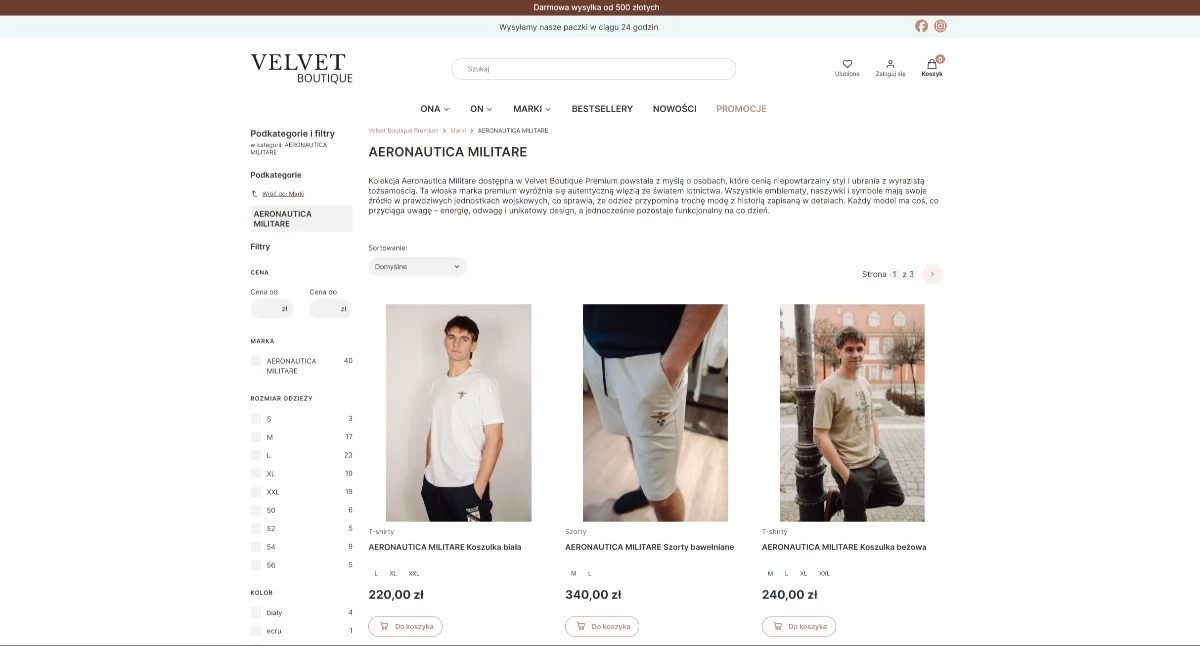Click the 340,00 zł price
This screenshot has height=646, width=1200.
click(x=593, y=595)
